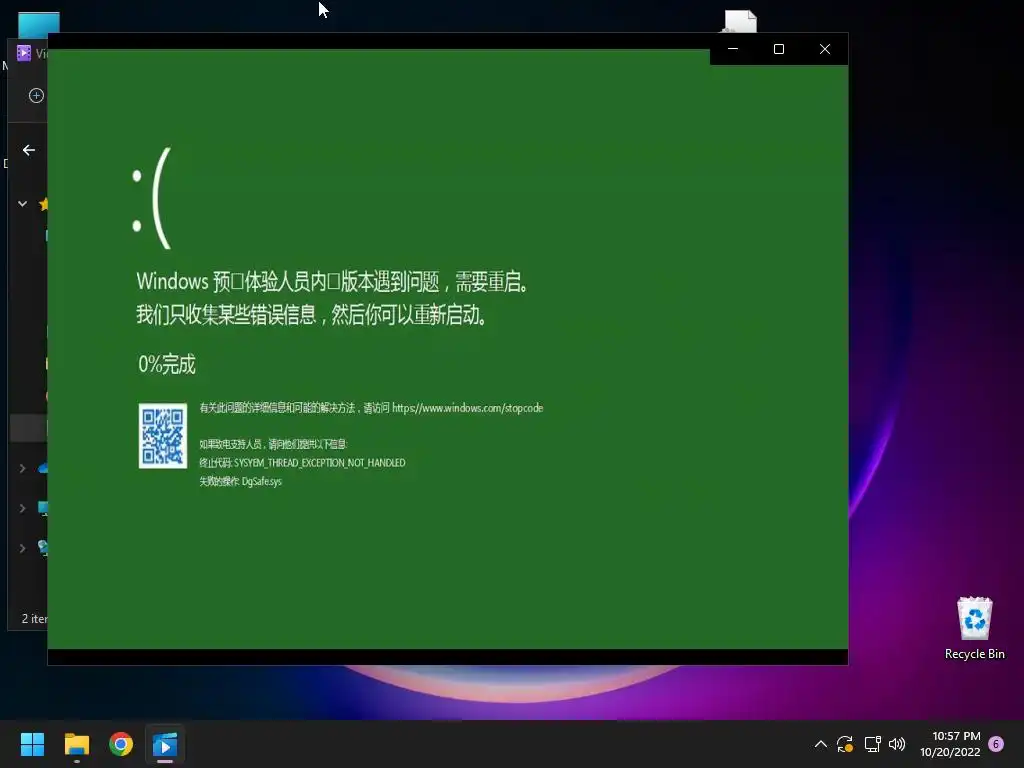
Task: Open the Windows Start menu
Action: (x=32, y=744)
